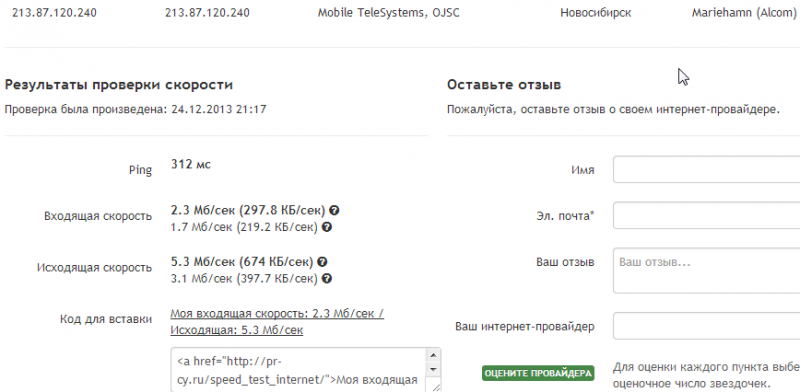This screenshot has height=392, width=800.
Task: Click help icon beside 5.3 Мб/сек outgoing speed
Action: pos(322,262)
